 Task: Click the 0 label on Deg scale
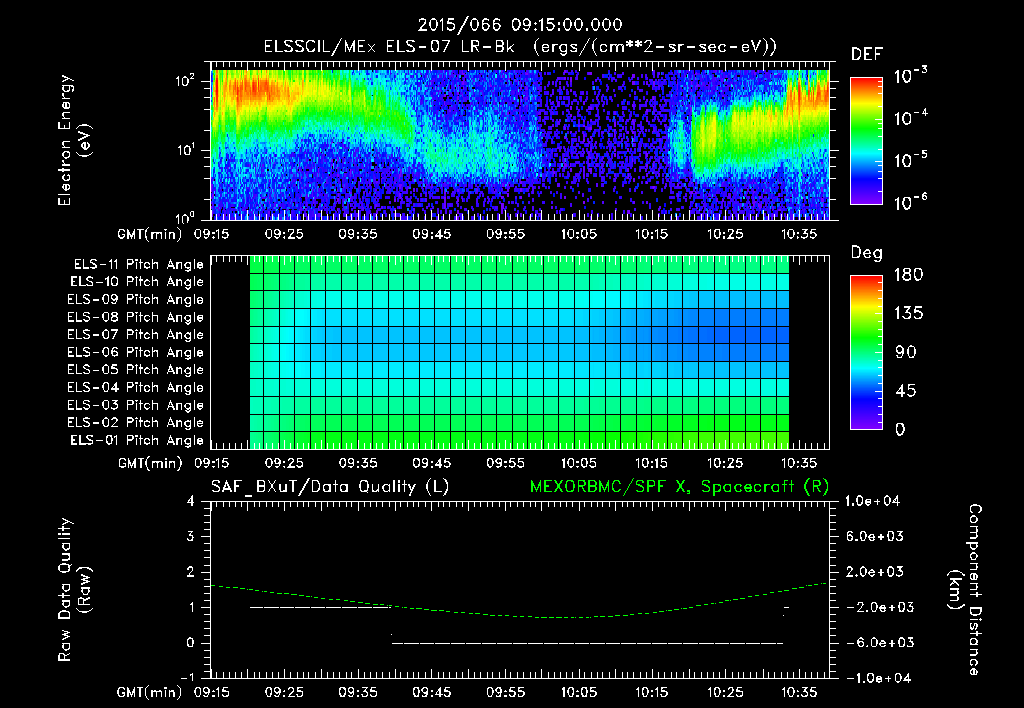coord(900,429)
